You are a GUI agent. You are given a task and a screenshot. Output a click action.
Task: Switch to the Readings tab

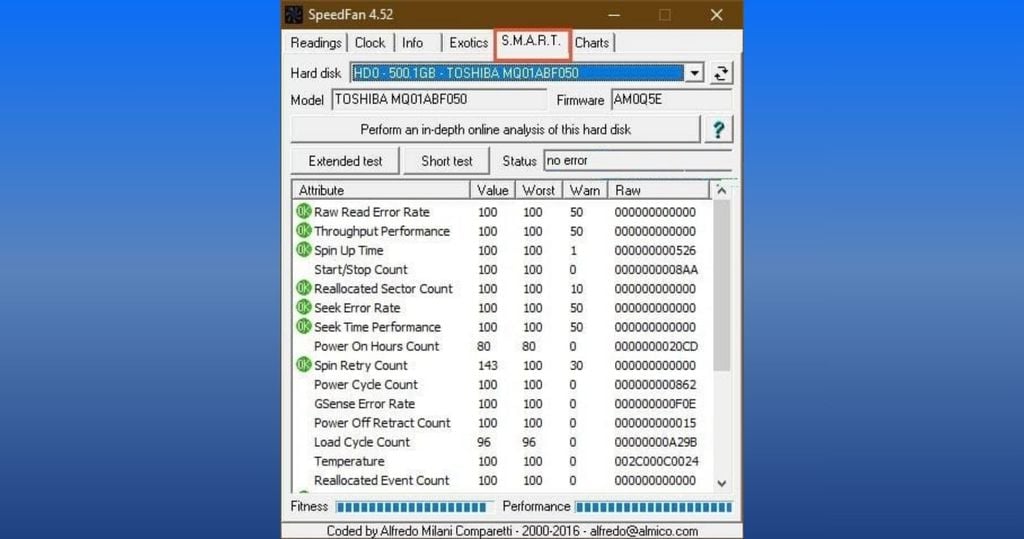point(316,42)
